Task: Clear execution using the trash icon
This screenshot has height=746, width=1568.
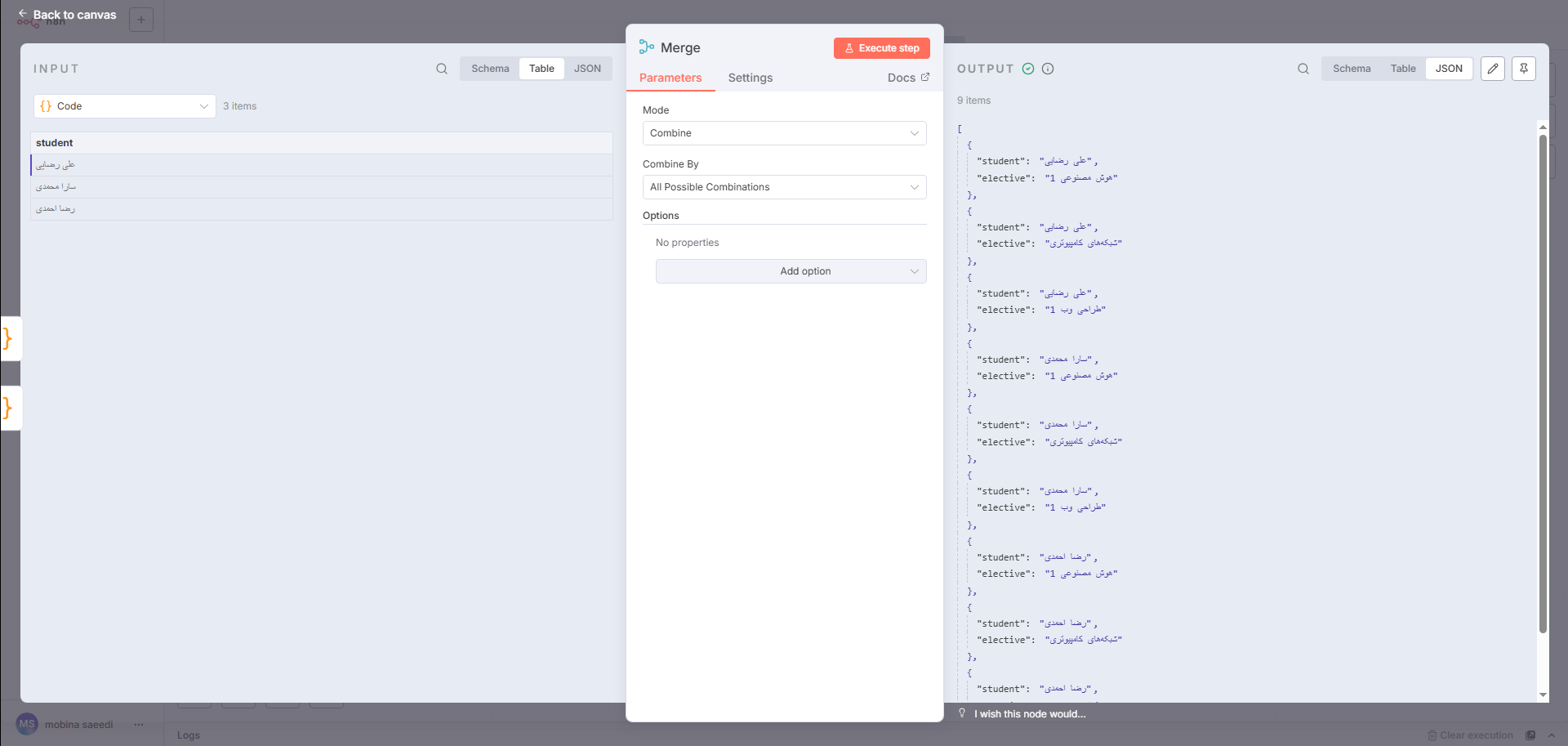Action: tap(1431, 735)
